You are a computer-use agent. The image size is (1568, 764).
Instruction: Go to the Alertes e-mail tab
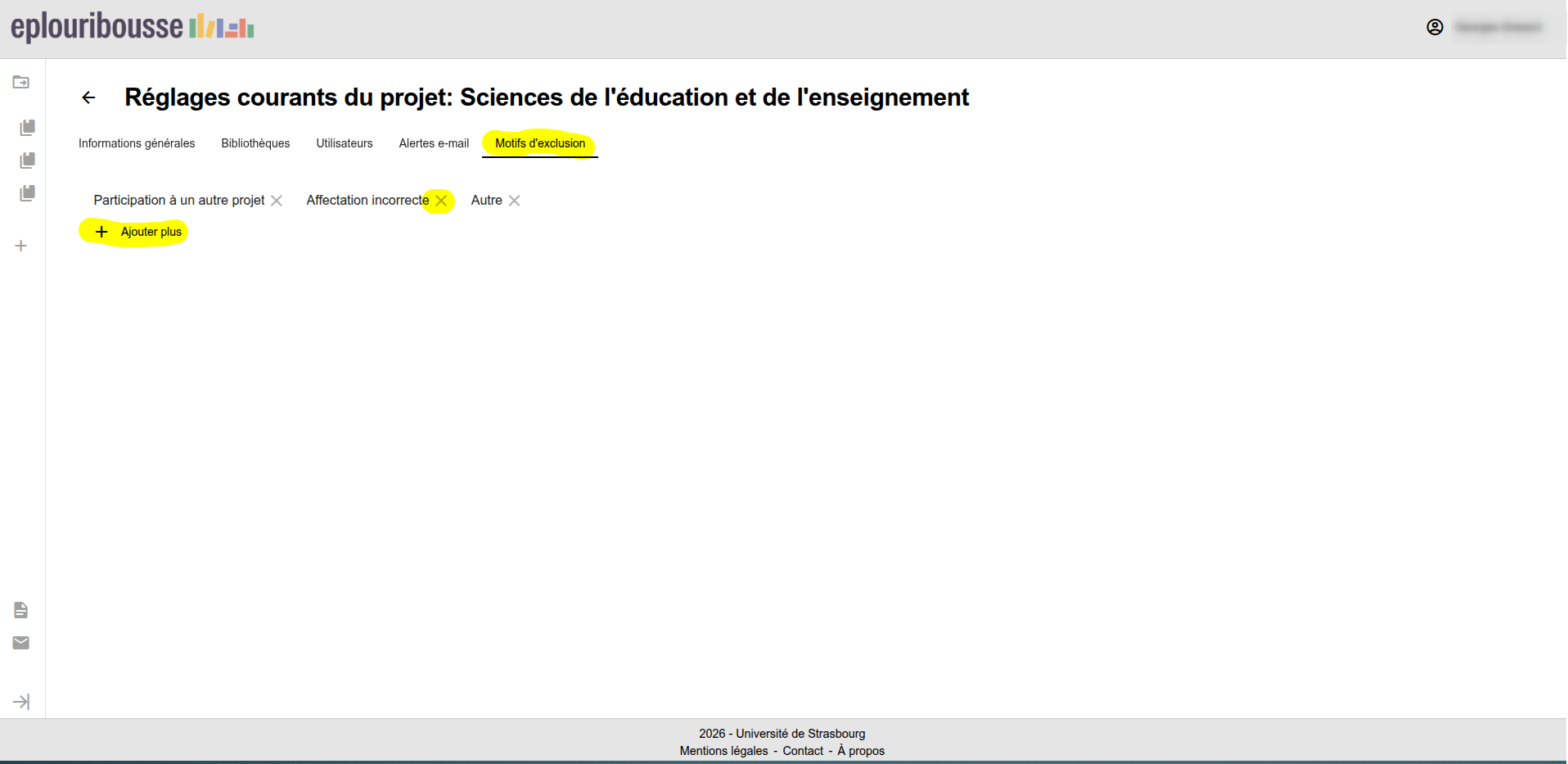(x=434, y=143)
